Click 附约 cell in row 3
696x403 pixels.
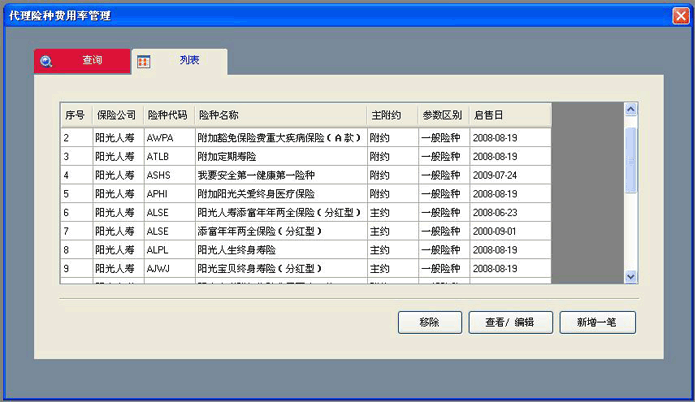point(393,157)
